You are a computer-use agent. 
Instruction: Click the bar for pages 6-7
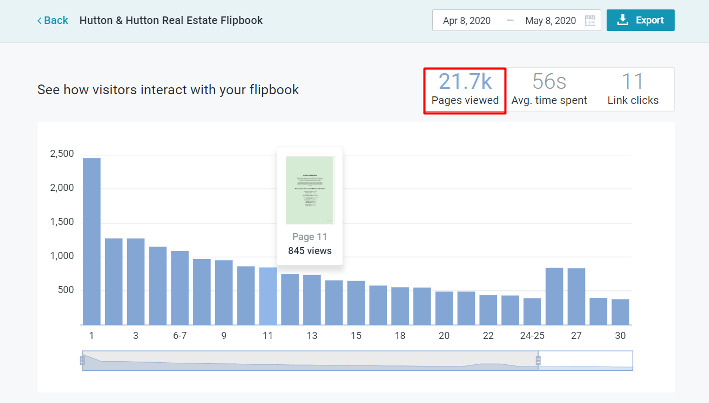180,288
